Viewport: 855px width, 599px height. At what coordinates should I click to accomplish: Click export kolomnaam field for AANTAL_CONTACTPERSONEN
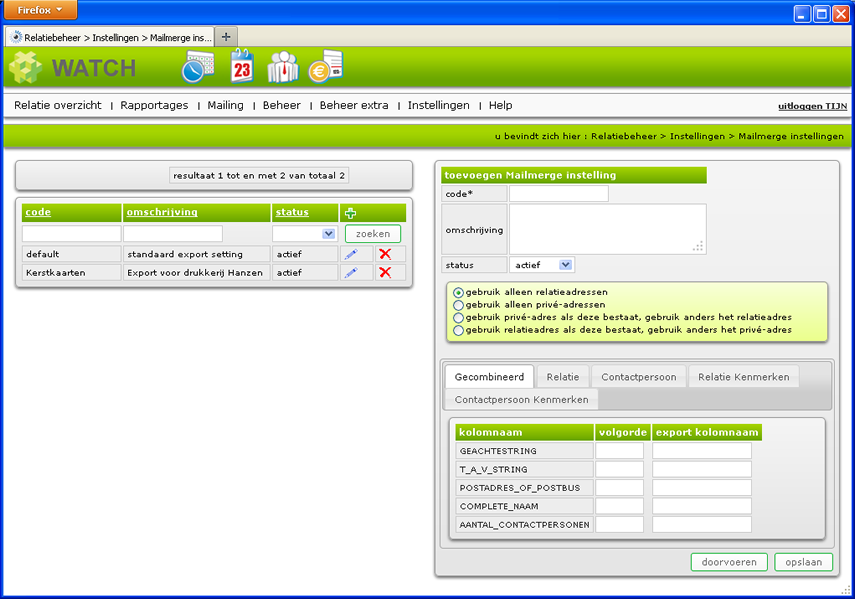702,525
